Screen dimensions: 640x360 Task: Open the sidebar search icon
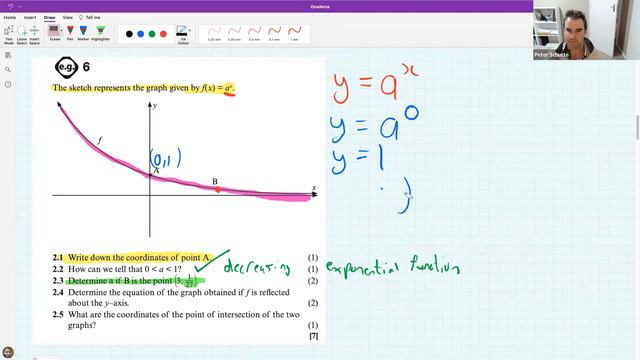8,70
